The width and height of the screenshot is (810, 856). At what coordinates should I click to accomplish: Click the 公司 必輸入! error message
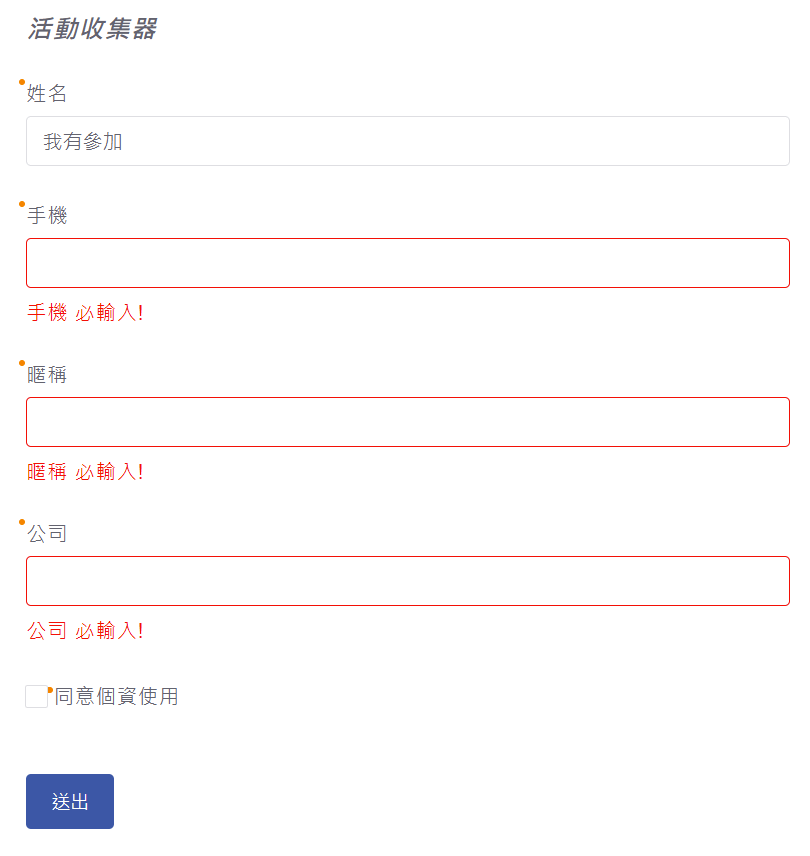[x=85, y=631]
